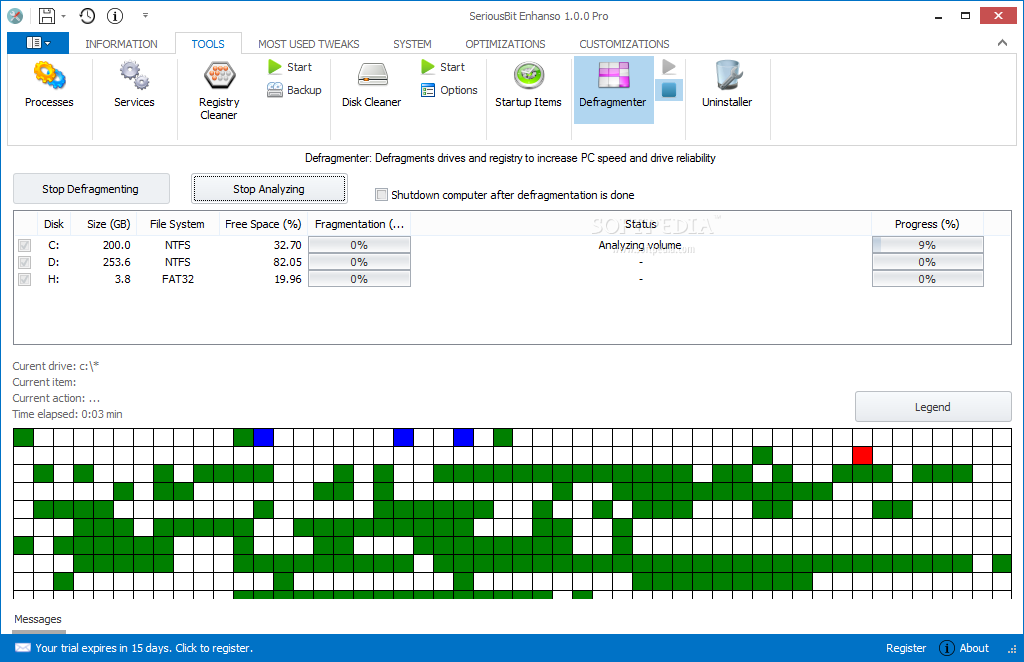Sort by the Disk column header

[x=54, y=224]
